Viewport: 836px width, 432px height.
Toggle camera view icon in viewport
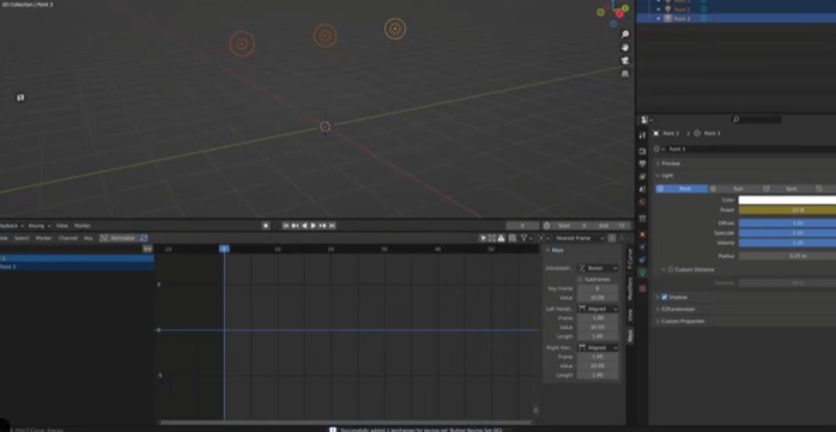[x=626, y=60]
